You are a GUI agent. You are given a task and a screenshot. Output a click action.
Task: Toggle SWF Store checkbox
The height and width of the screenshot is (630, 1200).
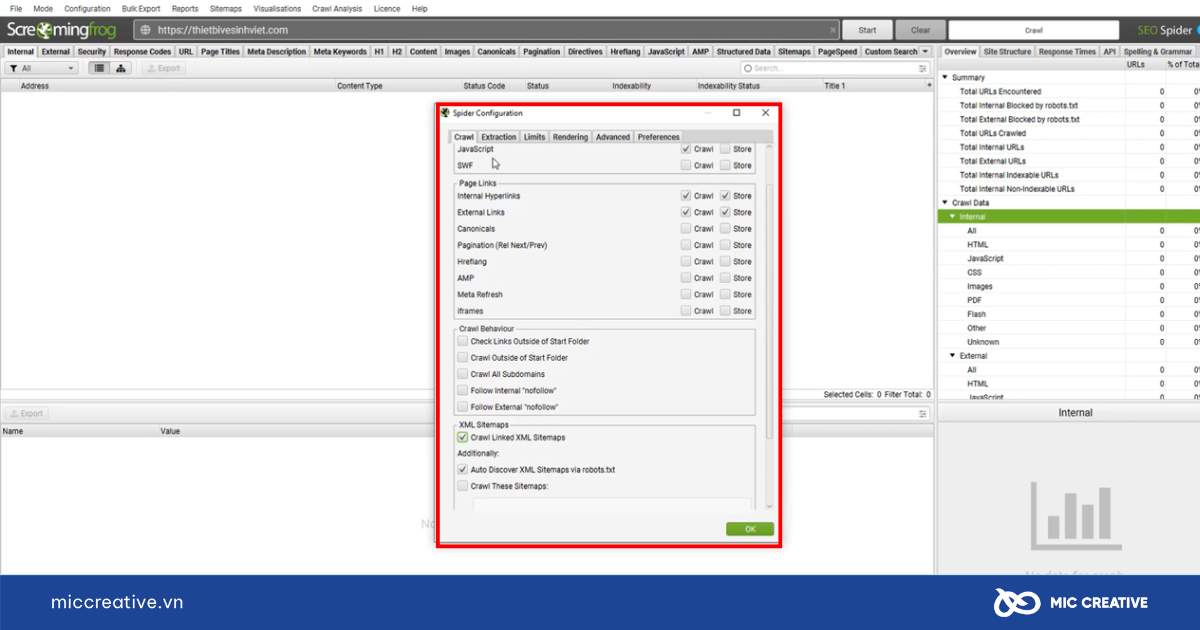tap(725, 165)
